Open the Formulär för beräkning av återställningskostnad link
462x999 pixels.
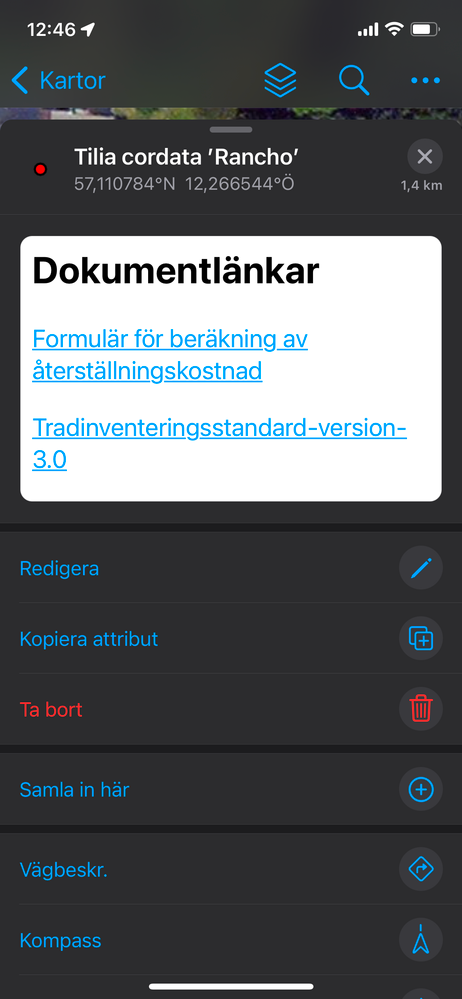click(x=170, y=355)
